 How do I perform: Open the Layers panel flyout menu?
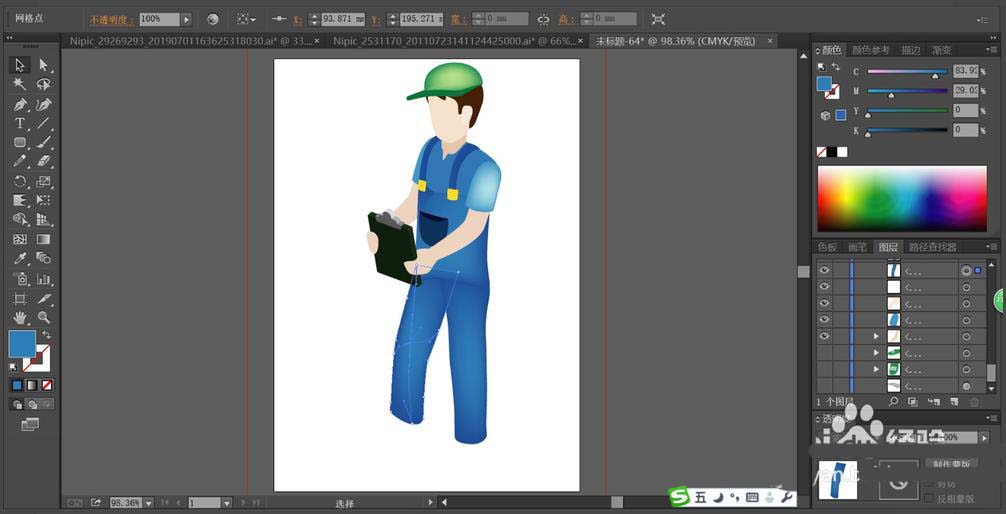[992, 246]
